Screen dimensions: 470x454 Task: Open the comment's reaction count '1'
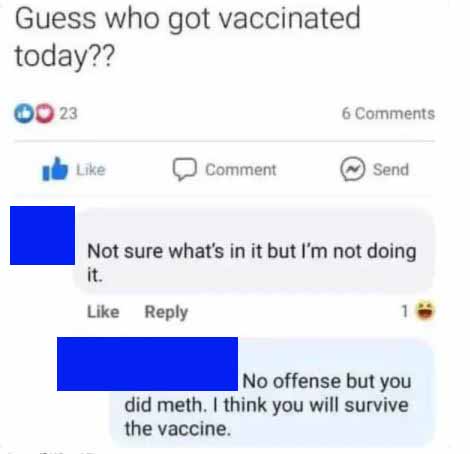404,311
